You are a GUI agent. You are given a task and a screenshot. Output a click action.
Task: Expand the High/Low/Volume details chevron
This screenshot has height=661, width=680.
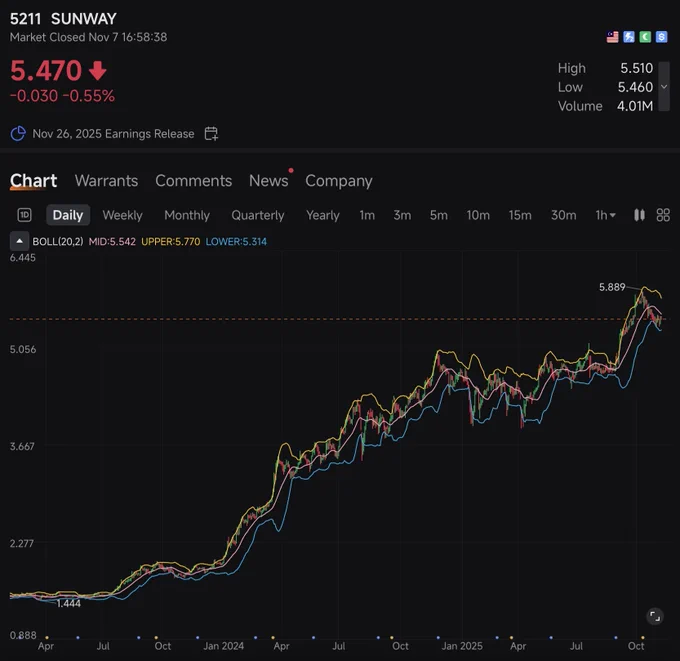click(664, 87)
